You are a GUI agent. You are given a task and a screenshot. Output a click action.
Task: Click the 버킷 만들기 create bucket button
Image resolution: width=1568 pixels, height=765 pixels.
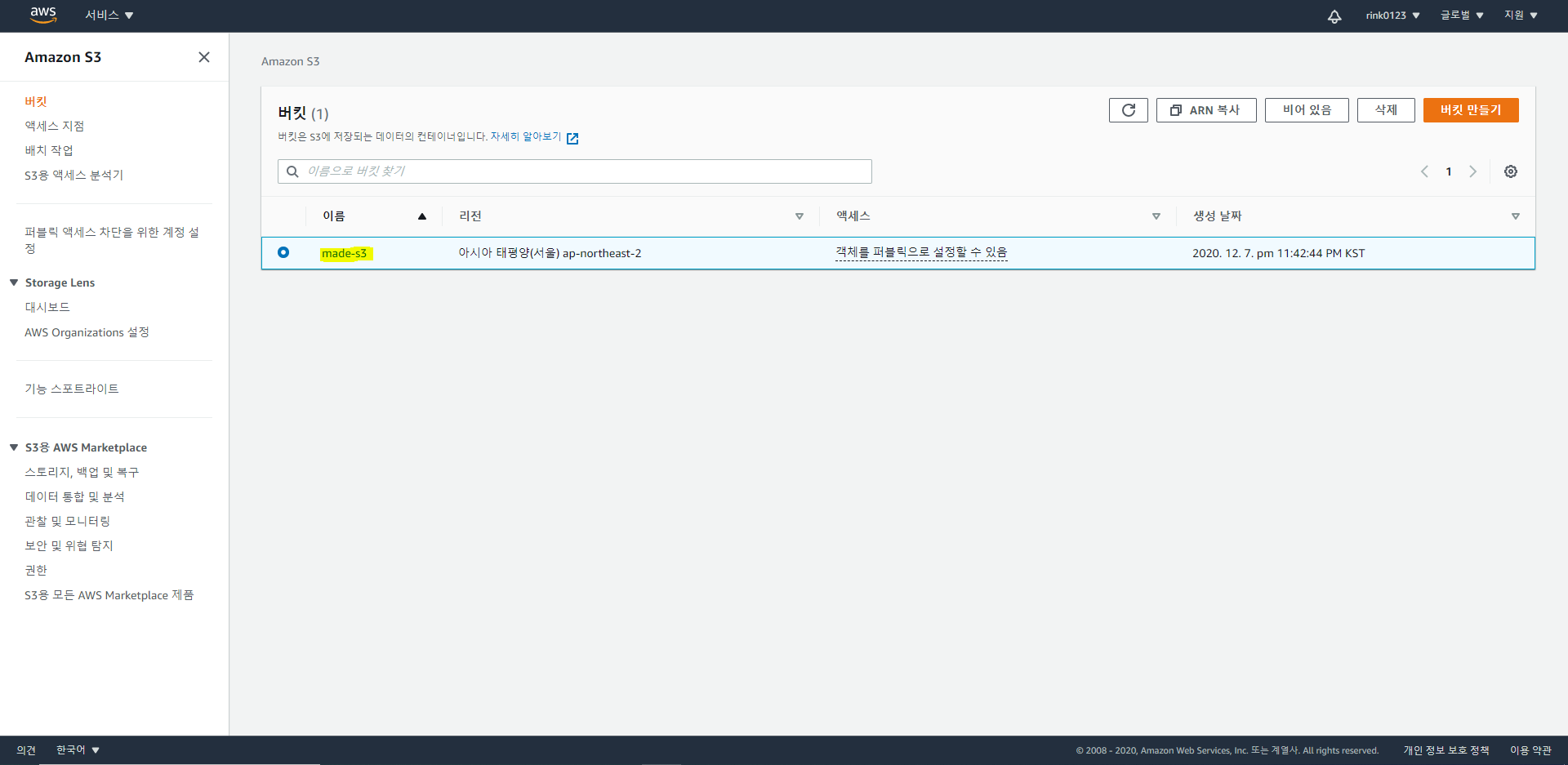pos(1471,110)
